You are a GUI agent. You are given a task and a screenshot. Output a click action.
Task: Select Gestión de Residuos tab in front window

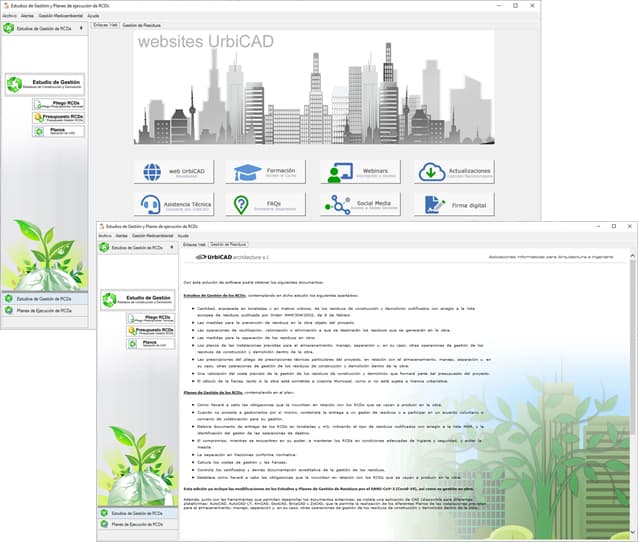(228, 244)
